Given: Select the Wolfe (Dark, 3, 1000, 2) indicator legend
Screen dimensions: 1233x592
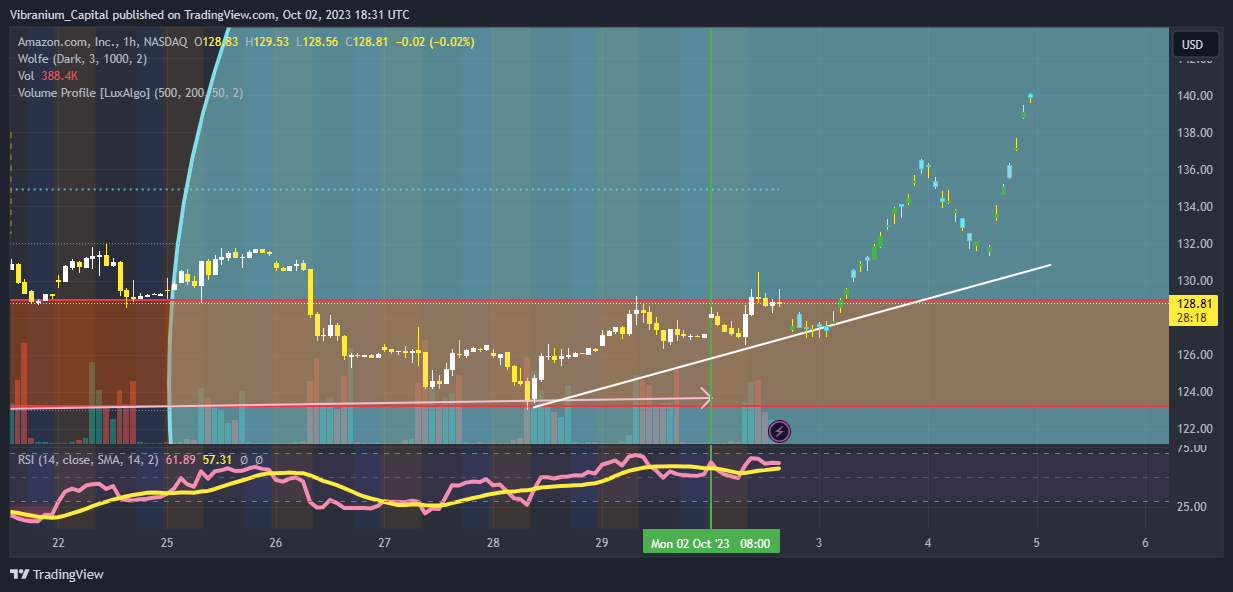Looking at the screenshot, I should pos(83,59).
